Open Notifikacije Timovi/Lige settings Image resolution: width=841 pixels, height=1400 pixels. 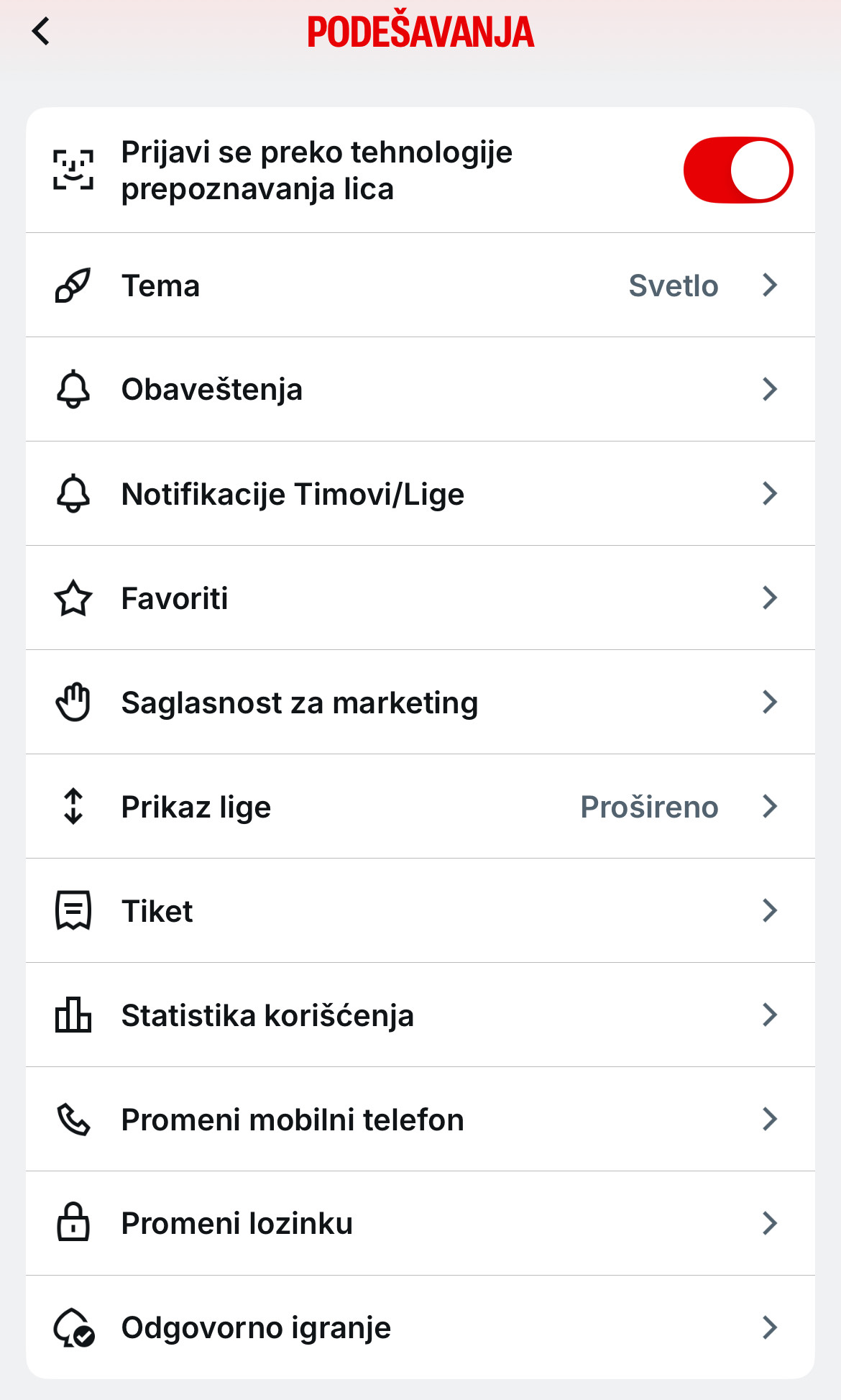pyautogui.click(x=420, y=494)
